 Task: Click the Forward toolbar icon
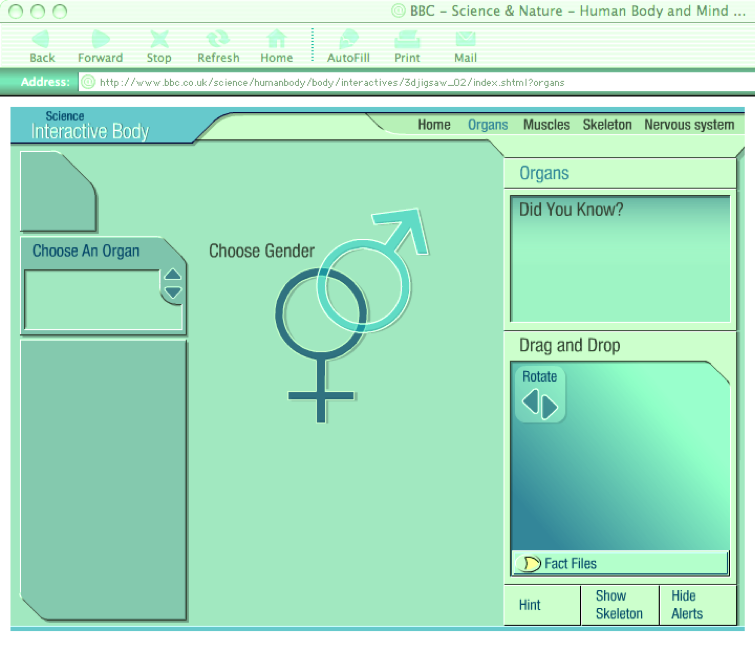(x=100, y=39)
